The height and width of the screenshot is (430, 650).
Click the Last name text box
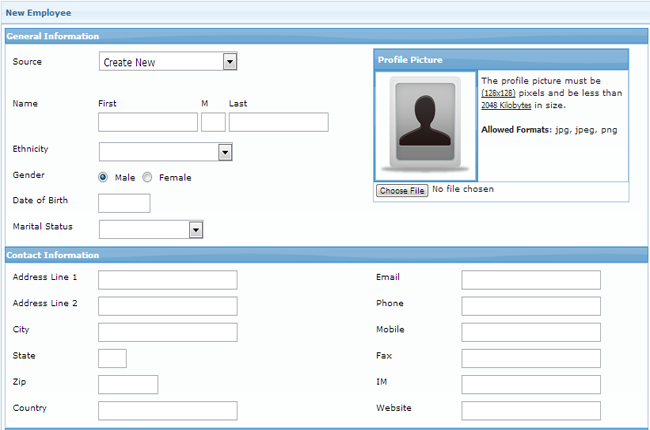[278, 122]
